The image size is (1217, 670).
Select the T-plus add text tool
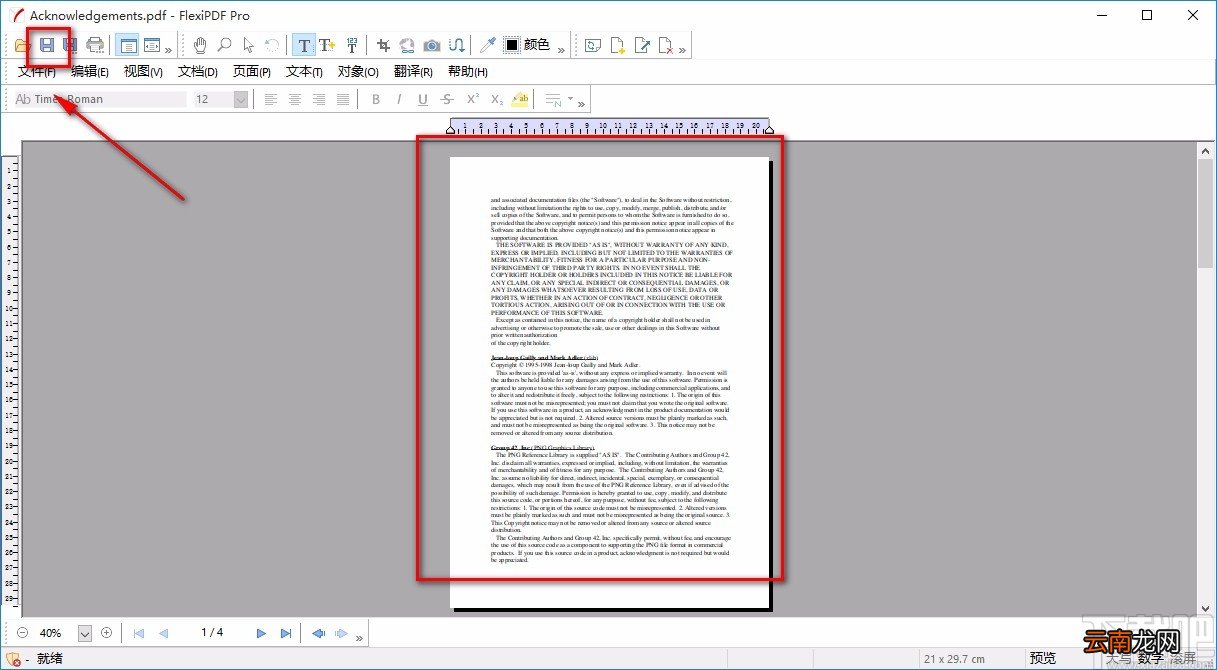(327, 45)
